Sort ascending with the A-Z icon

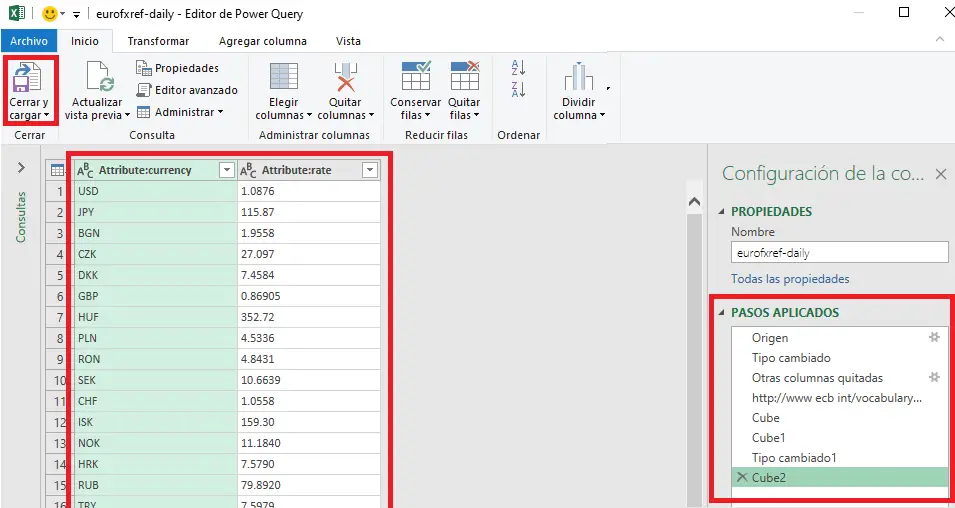point(518,67)
